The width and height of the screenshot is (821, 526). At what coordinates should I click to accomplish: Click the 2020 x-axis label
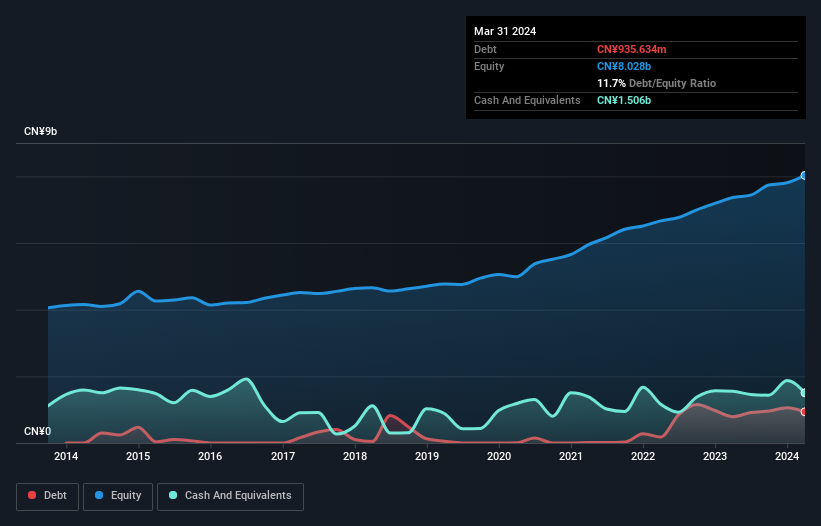click(499, 456)
